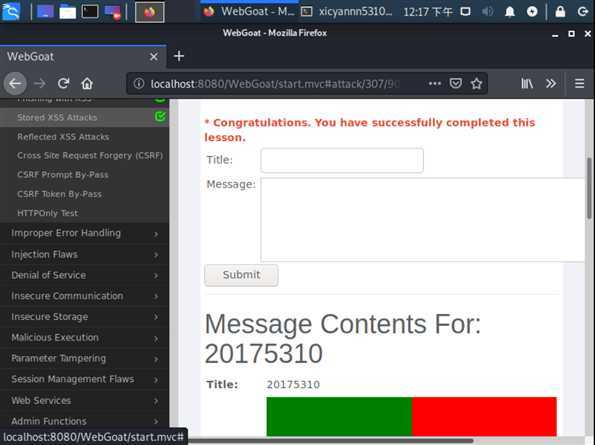Expand Web Services category
The height and width of the screenshot is (445, 595).
tap(84, 401)
